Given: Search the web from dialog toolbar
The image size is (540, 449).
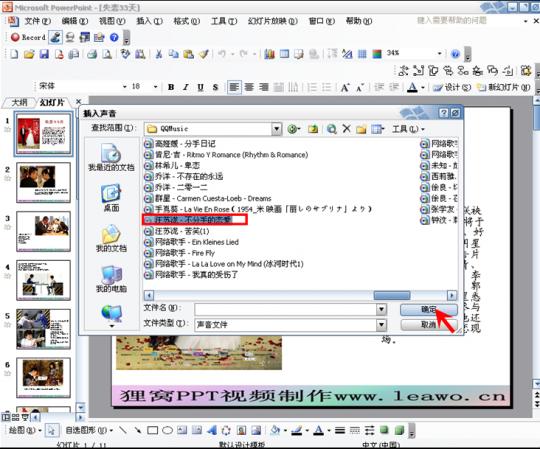Looking at the screenshot, I should point(332,129).
